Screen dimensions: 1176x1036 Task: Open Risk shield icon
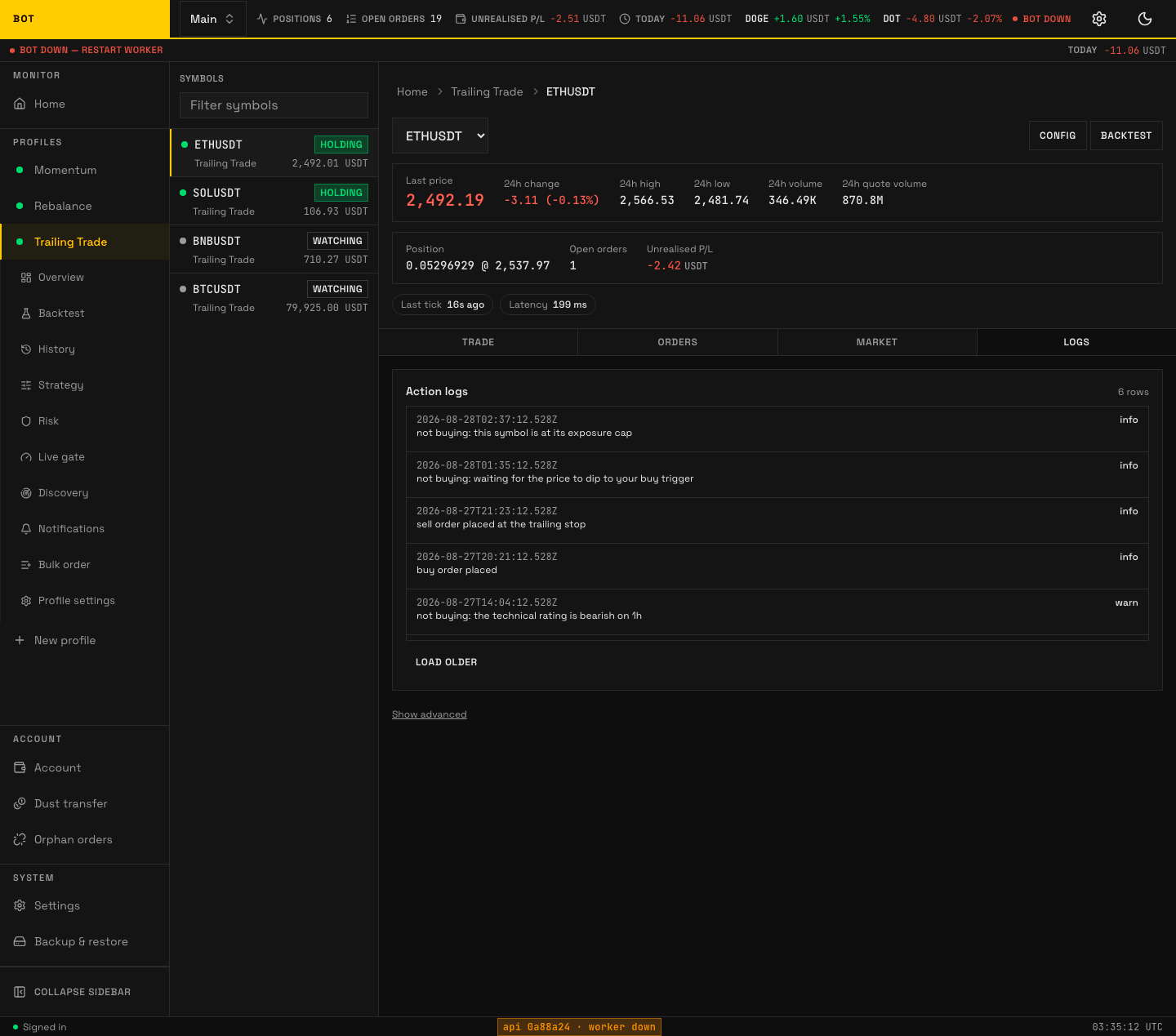pos(26,421)
